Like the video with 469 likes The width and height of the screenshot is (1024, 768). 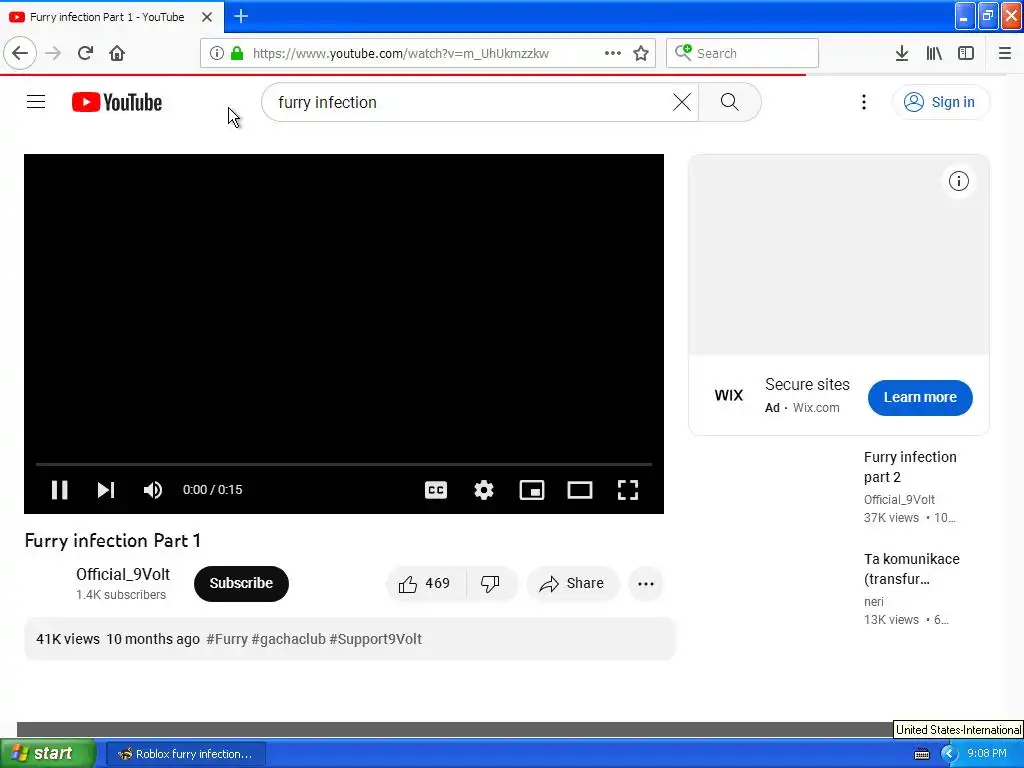point(425,583)
